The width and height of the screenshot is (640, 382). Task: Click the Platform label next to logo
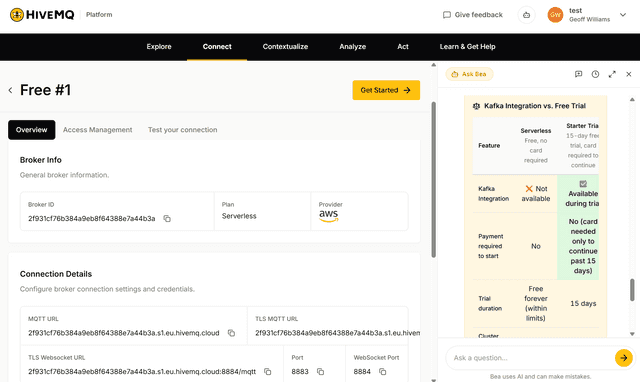[x=99, y=15]
